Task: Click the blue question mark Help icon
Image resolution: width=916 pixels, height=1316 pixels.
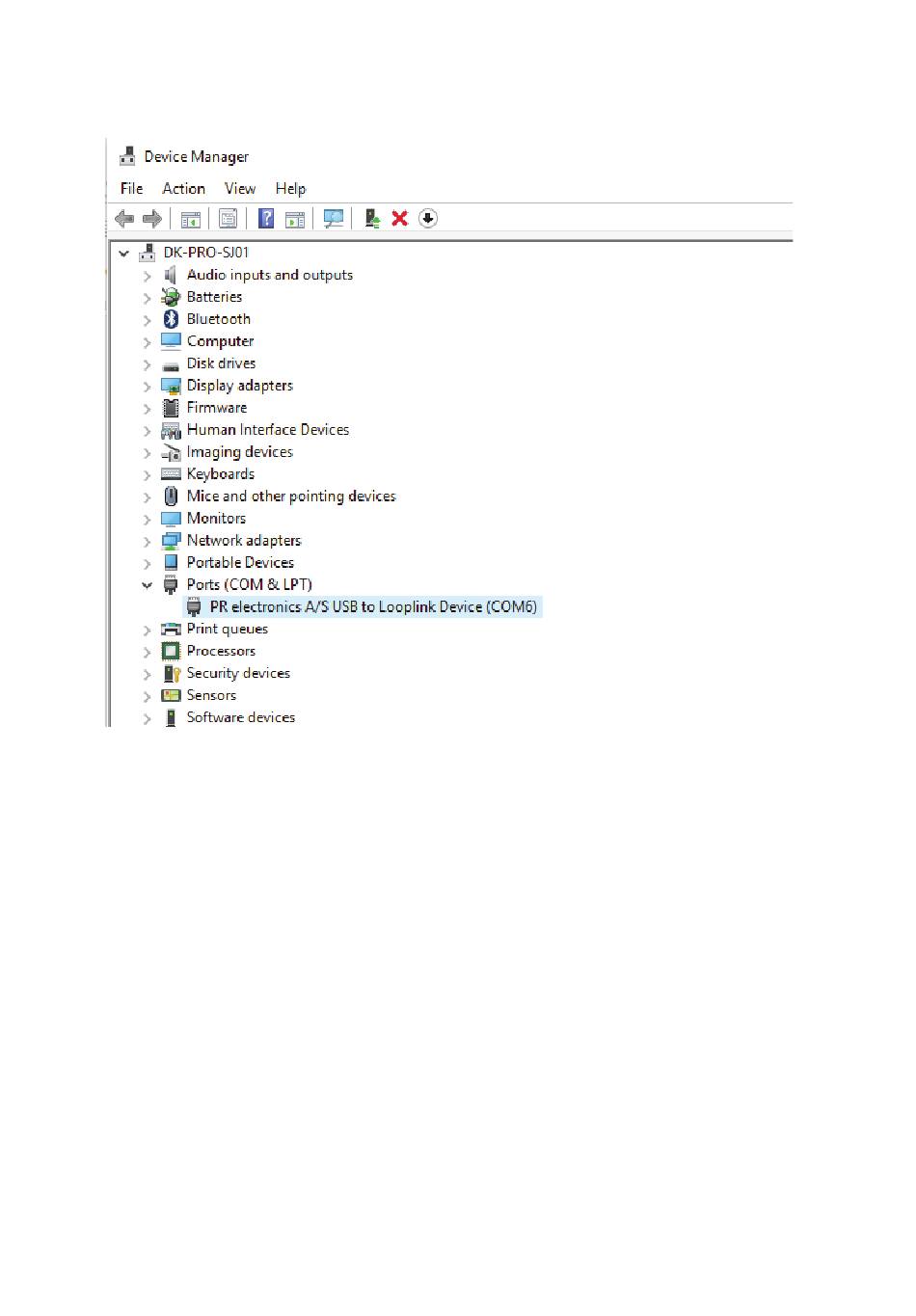Action: tap(266, 219)
